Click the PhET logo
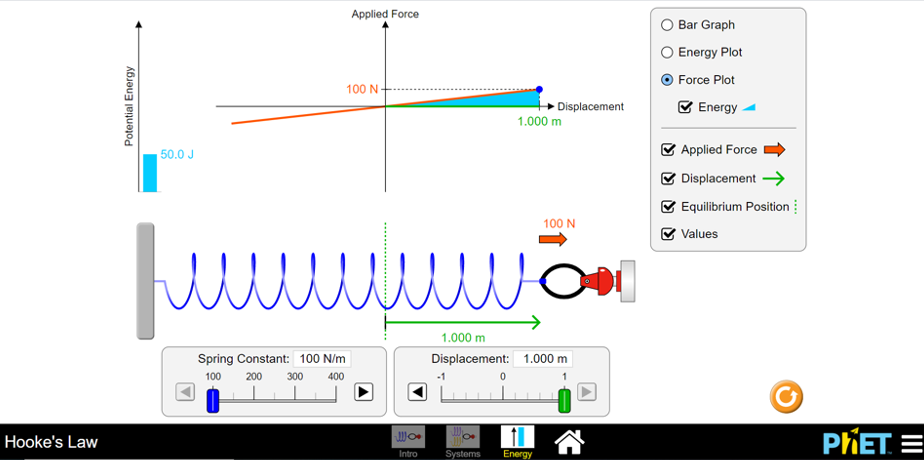Viewport: 924px width, 460px height. (857, 443)
